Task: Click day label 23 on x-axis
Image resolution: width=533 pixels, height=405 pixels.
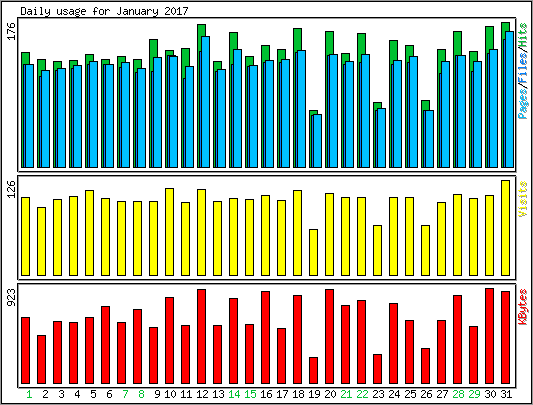Action: point(378,394)
